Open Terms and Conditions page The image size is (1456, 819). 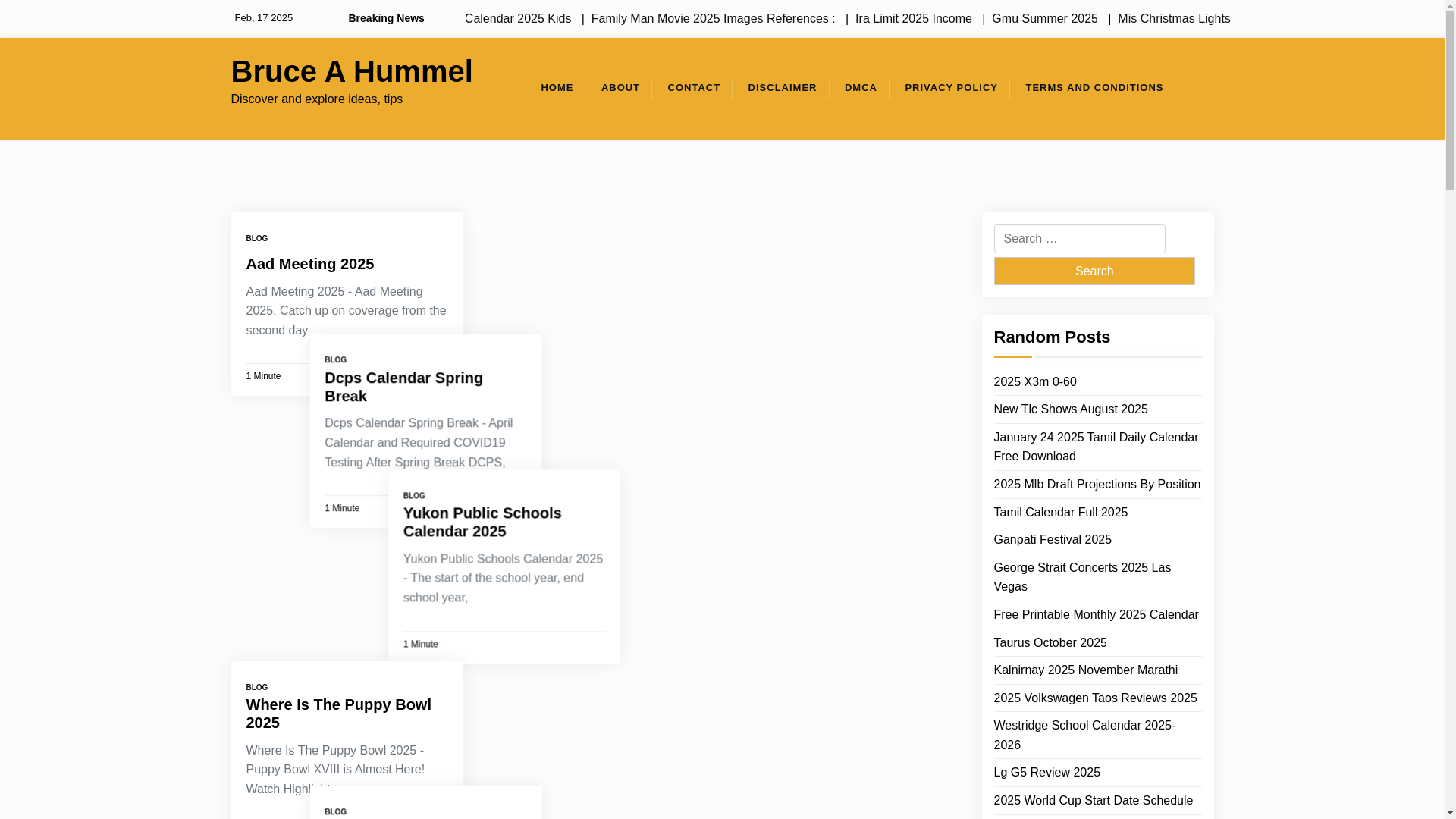tap(1094, 88)
